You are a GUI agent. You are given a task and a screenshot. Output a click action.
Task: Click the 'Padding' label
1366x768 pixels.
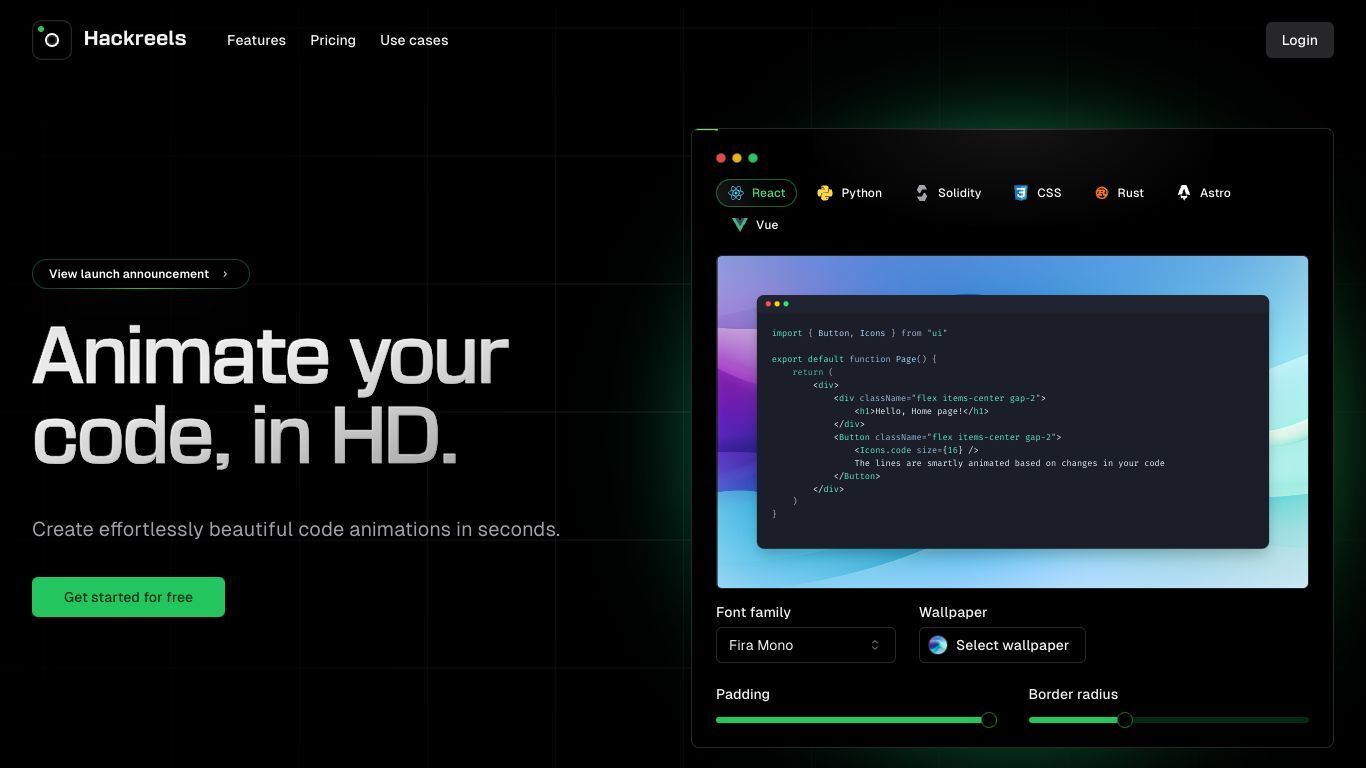pos(743,694)
